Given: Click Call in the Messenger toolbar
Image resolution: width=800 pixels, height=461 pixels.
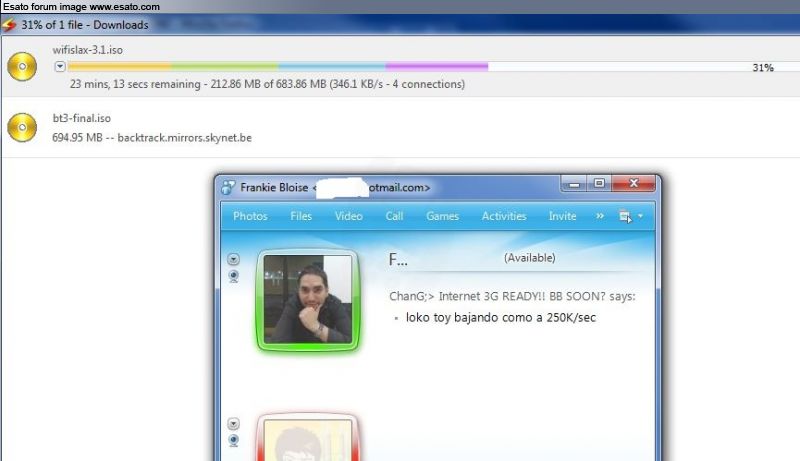Looking at the screenshot, I should (394, 216).
